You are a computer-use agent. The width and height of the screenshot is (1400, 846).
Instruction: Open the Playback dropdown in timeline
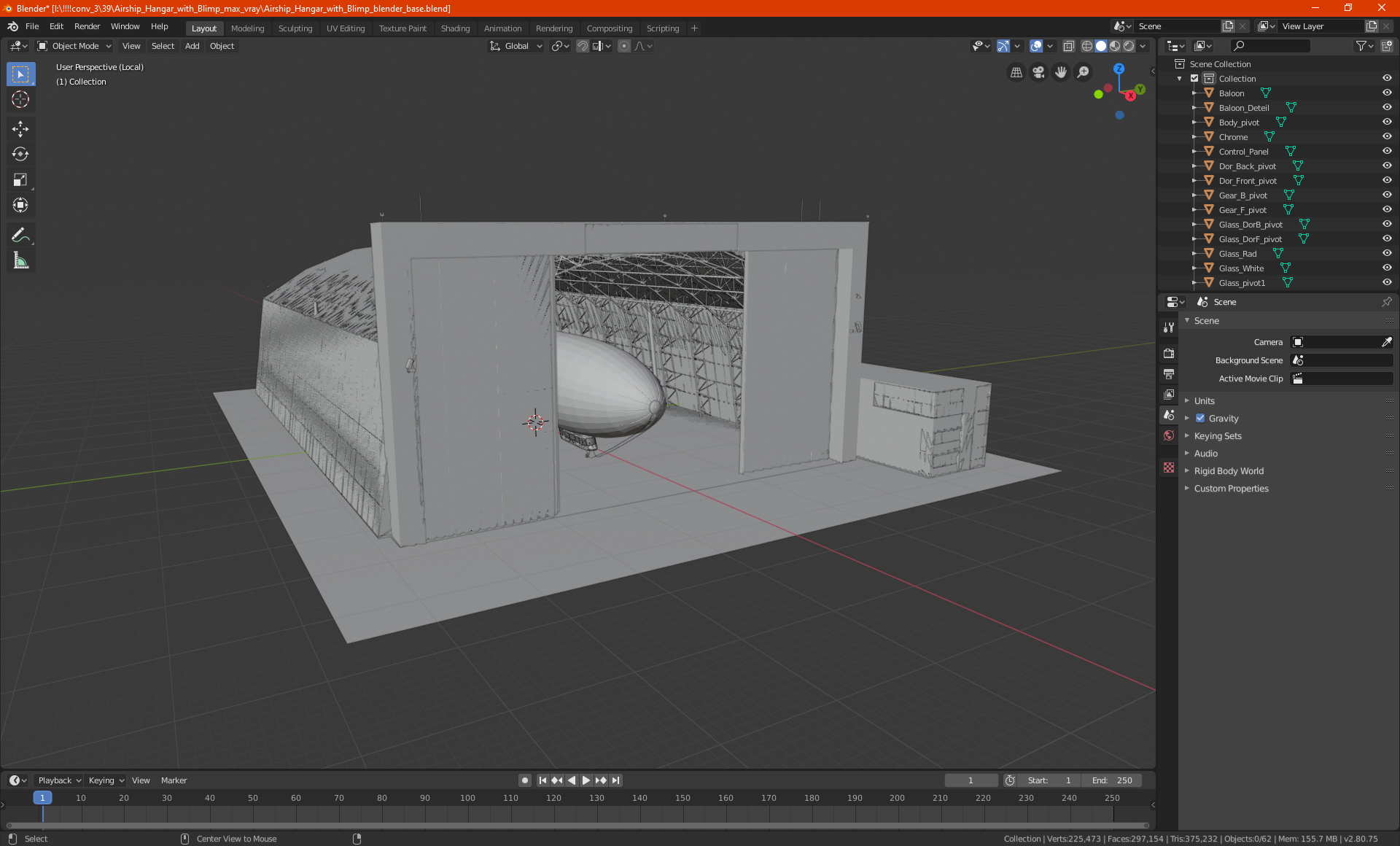coord(59,780)
